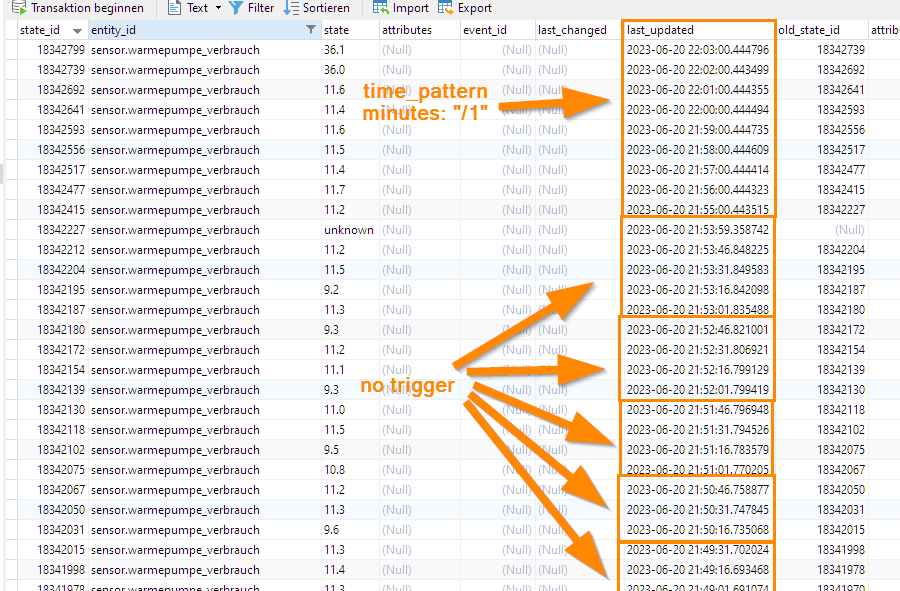Click timestamp 2023-06-20 21:55:00.443515
This screenshot has height=591, width=900.
pyautogui.click(x=697, y=210)
